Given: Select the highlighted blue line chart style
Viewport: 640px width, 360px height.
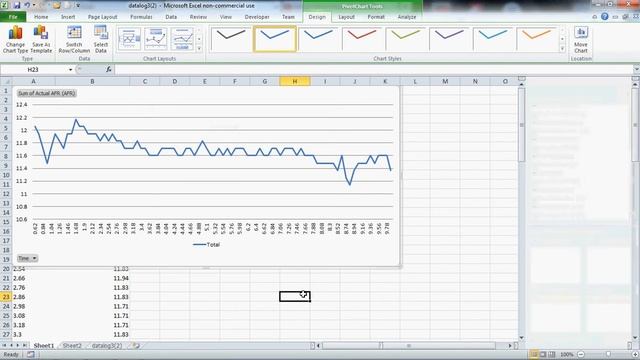Looking at the screenshot, I should [x=275, y=39].
